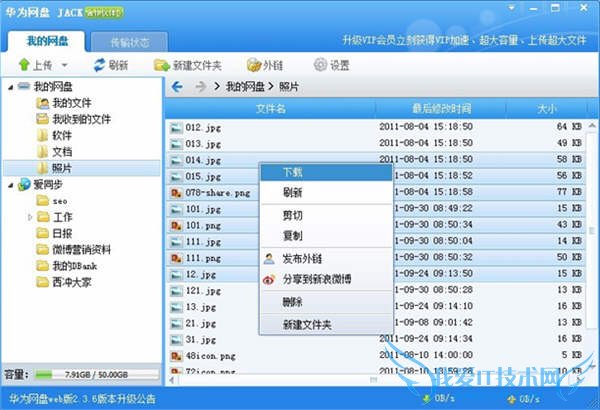Screen dimensions: 600x410
Task: Choose 分享到新浪微博 in the context menu
Action: [326, 279]
